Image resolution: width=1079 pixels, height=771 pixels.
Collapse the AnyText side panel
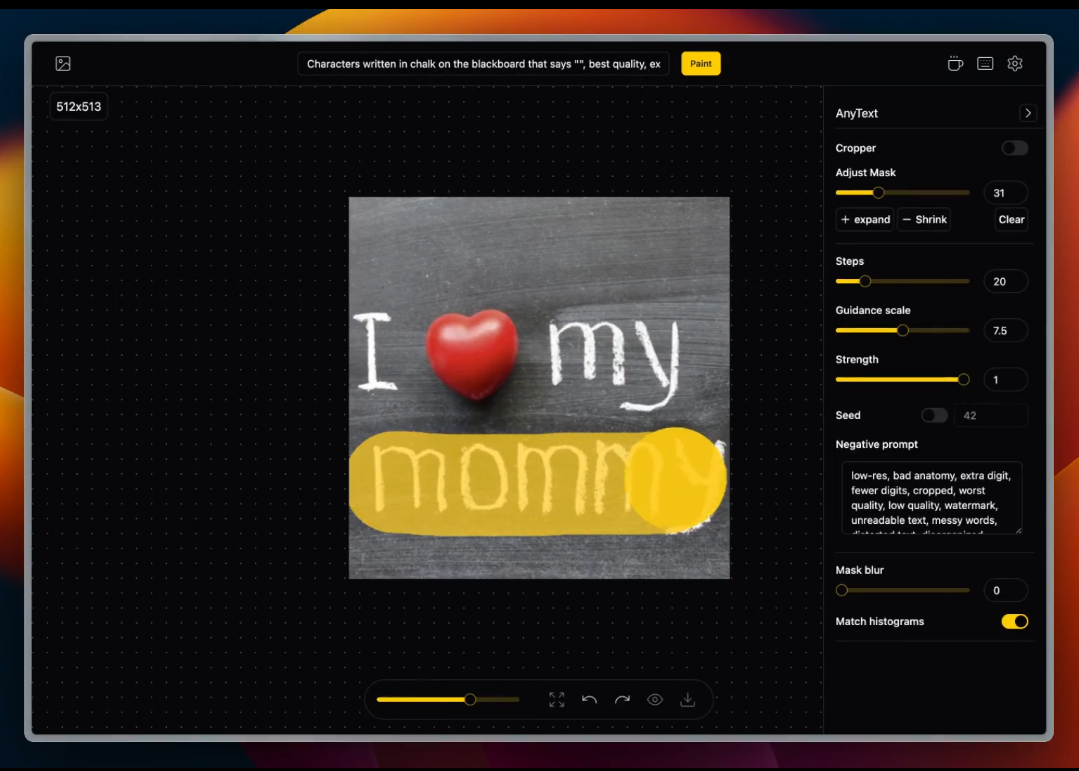(x=1028, y=114)
